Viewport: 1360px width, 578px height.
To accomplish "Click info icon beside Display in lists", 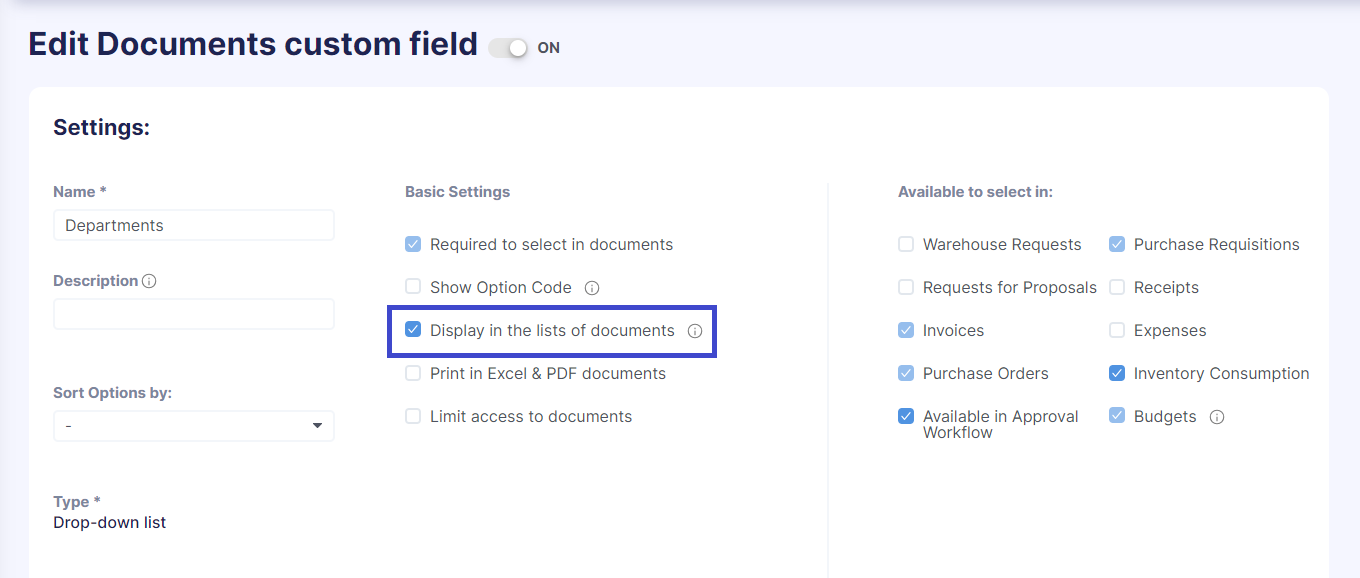I will click(695, 331).
